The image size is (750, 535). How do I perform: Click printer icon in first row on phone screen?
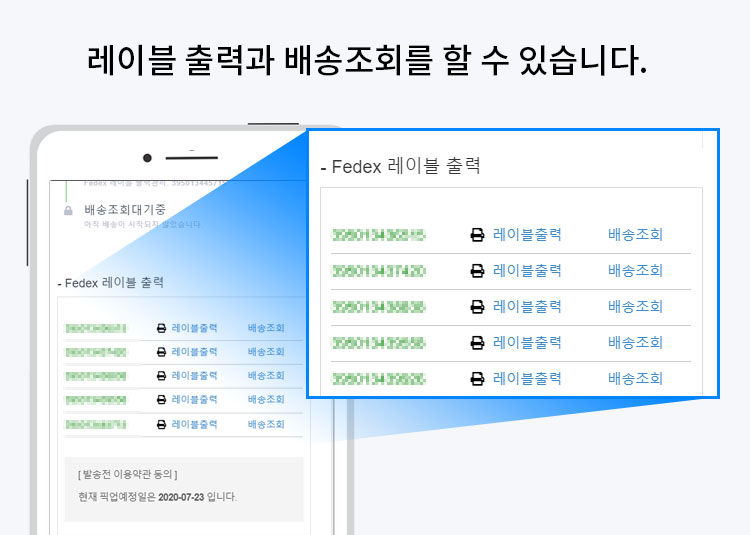tap(162, 328)
